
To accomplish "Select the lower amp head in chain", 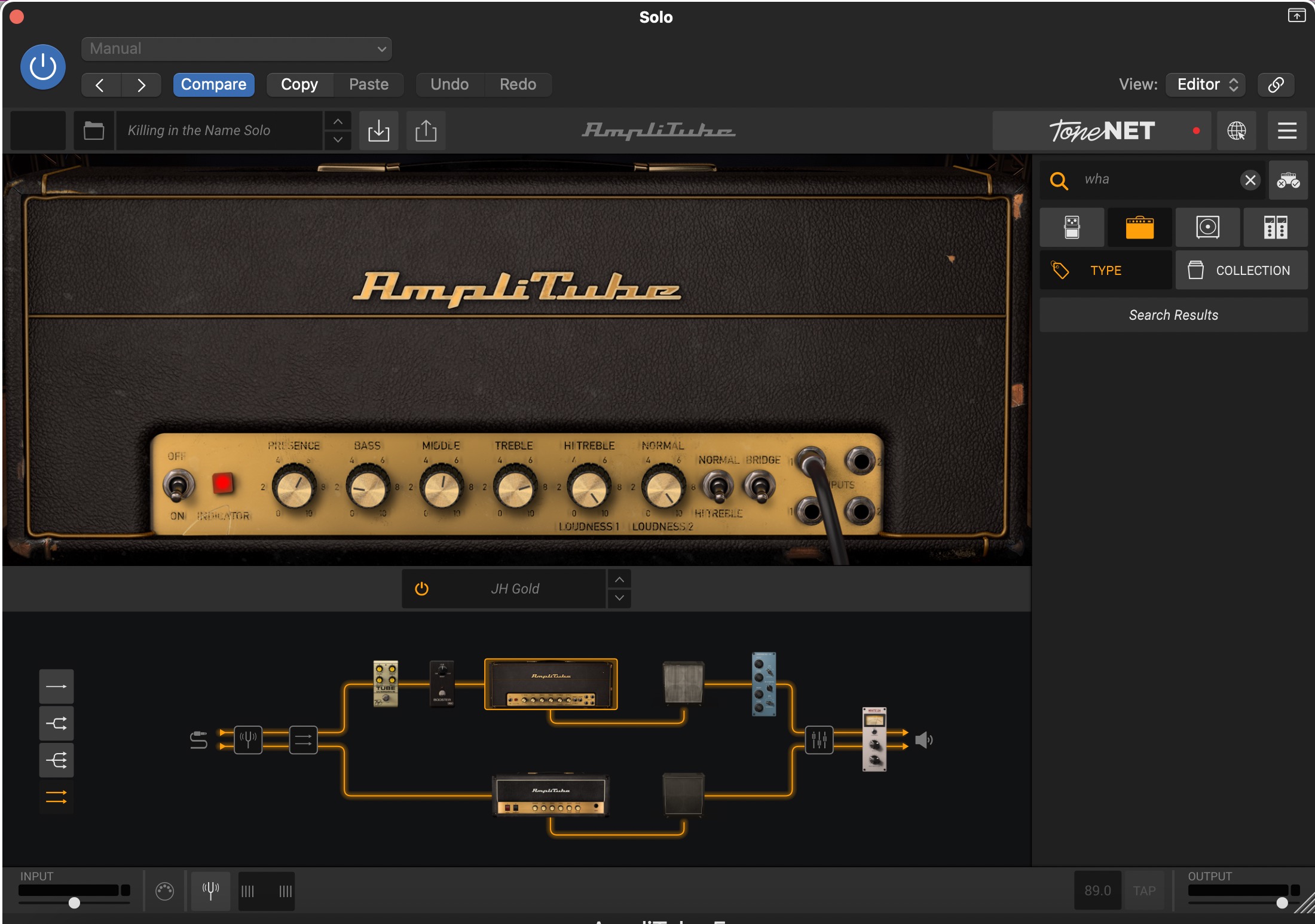I will (551, 796).
